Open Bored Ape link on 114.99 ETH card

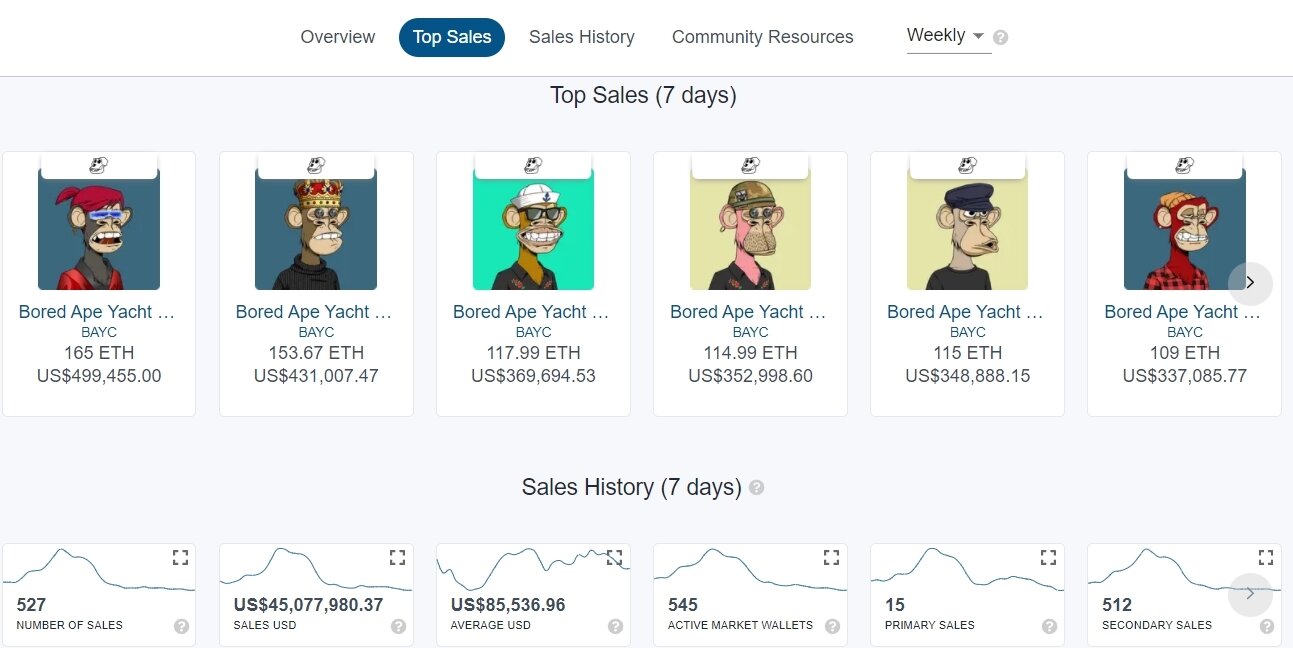point(748,312)
